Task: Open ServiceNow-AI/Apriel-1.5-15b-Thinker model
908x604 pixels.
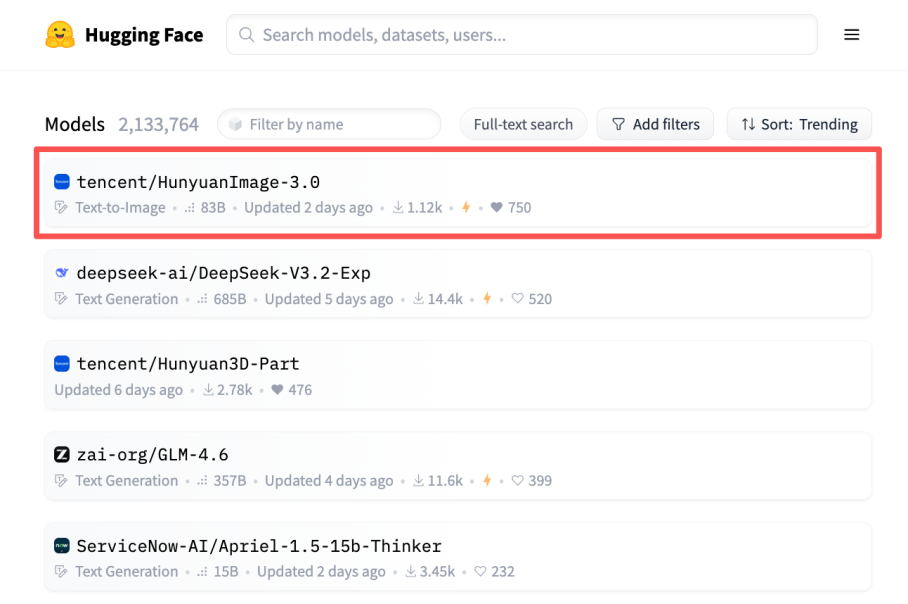Action: coord(259,546)
